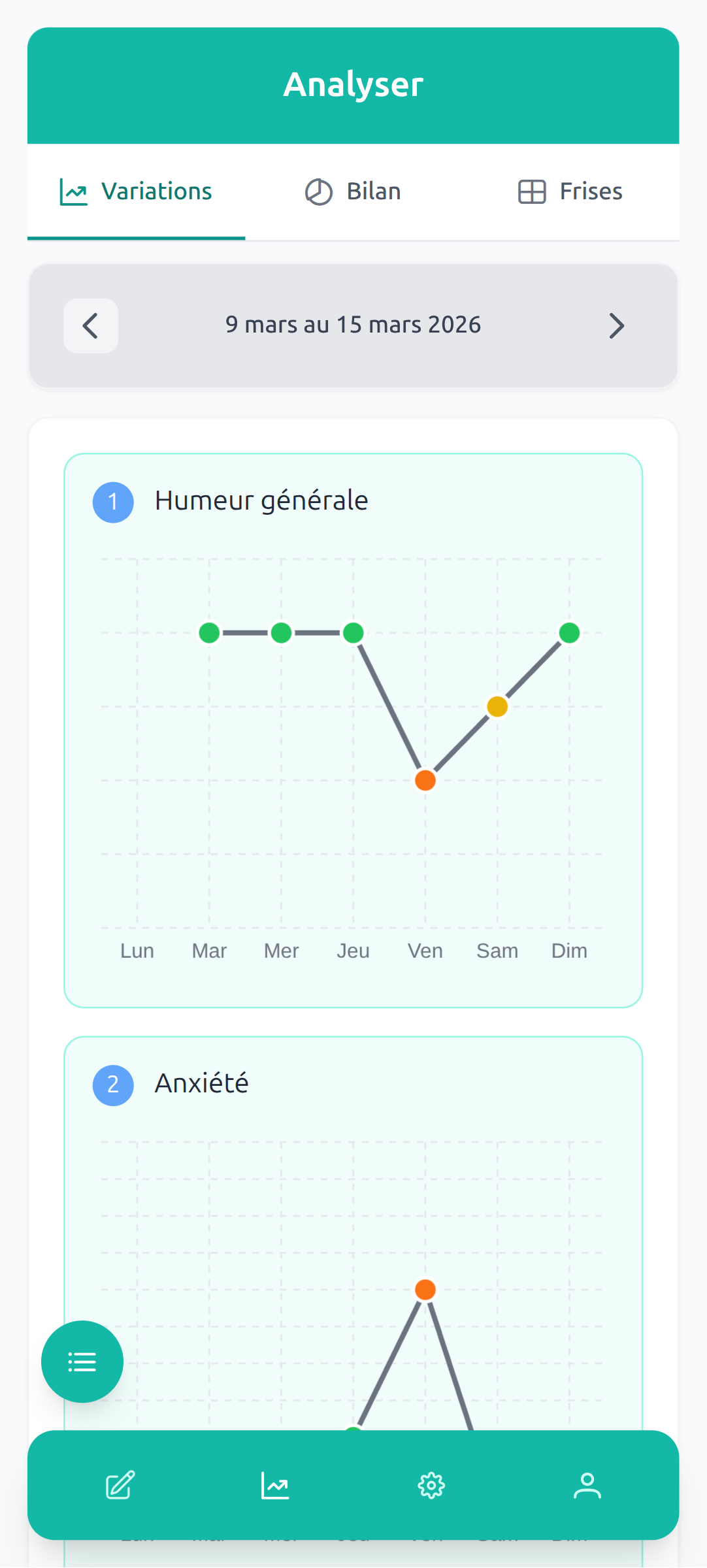The image size is (707, 1568).
Task: Open the floating list menu button
Action: point(82,1362)
